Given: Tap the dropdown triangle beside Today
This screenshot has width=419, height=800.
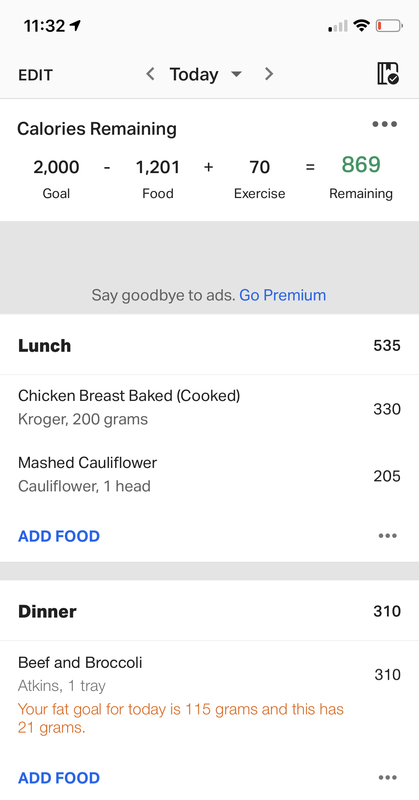Looking at the screenshot, I should point(236,74).
